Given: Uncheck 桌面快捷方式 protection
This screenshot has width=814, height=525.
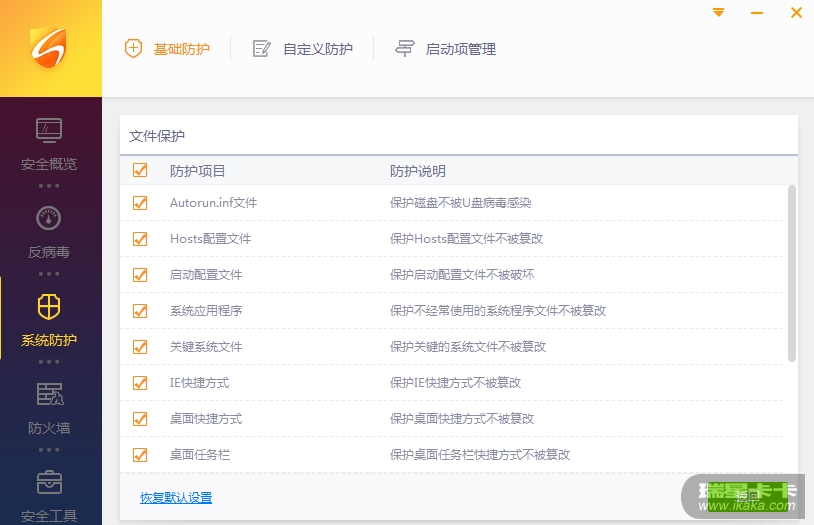Looking at the screenshot, I should (140, 419).
